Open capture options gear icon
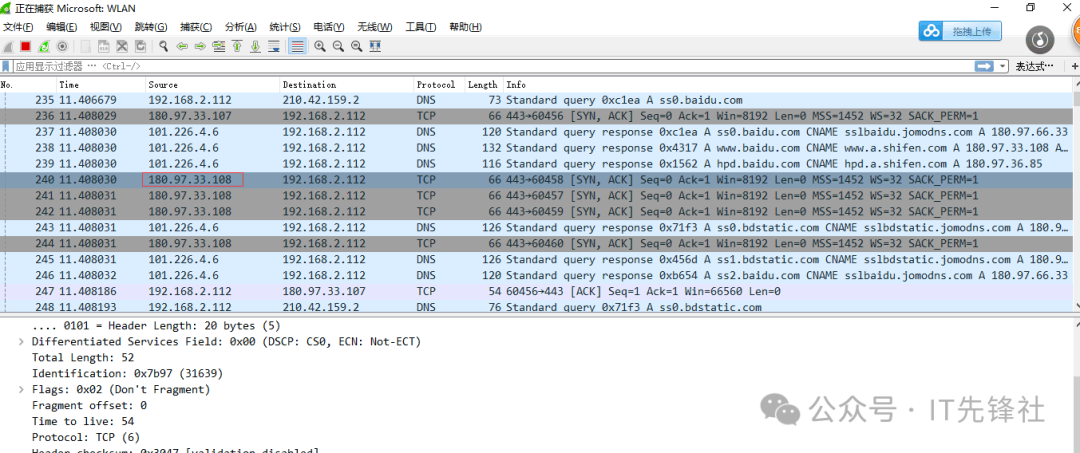The height and width of the screenshot is (453, 1080). point(62,46)
